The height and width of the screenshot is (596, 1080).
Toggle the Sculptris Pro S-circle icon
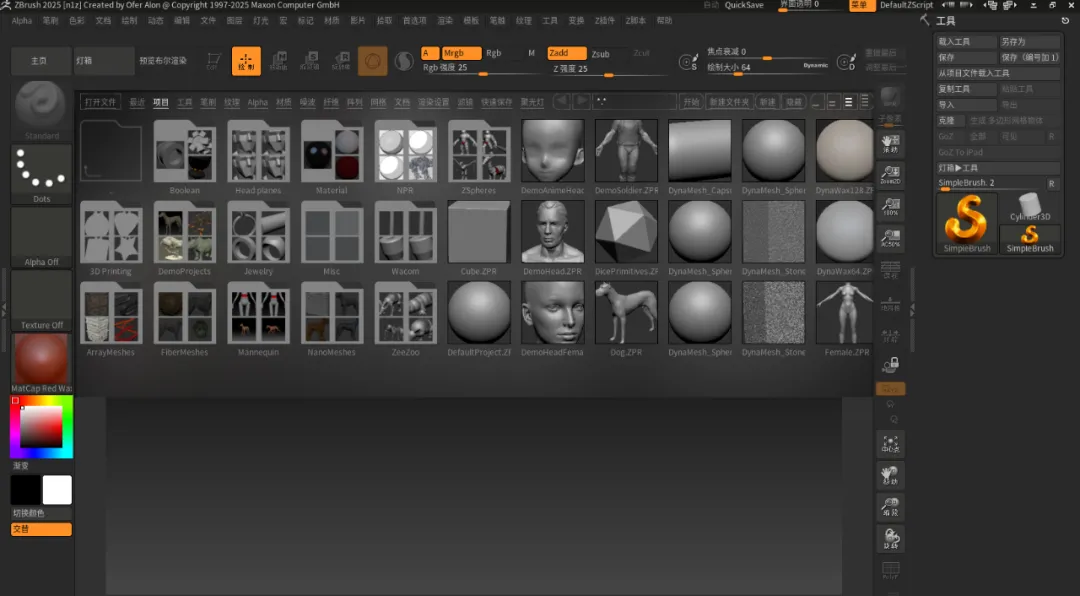(404, 62)
